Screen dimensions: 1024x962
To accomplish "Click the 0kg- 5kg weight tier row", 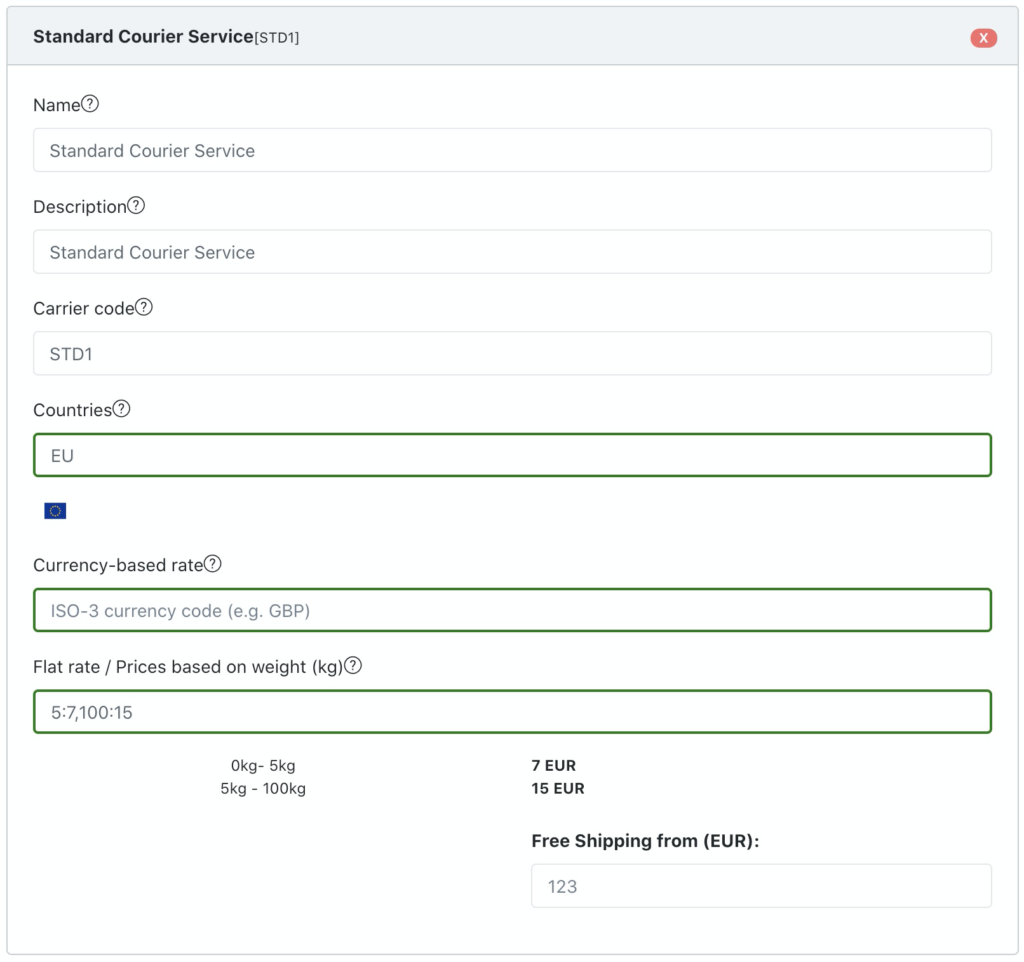I will click(x=263, y=766).
